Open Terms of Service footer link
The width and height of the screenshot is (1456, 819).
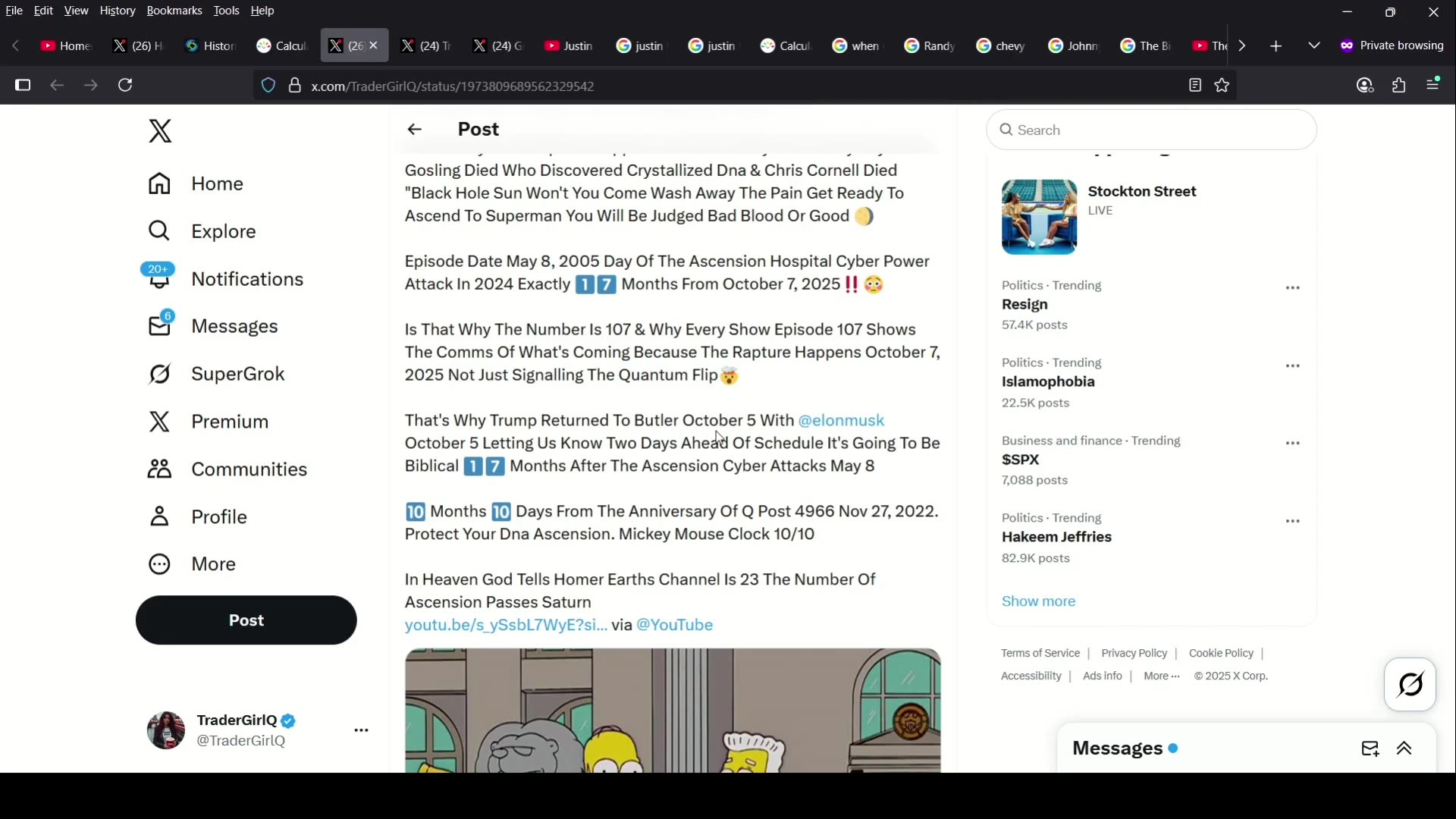[1040, 654]
